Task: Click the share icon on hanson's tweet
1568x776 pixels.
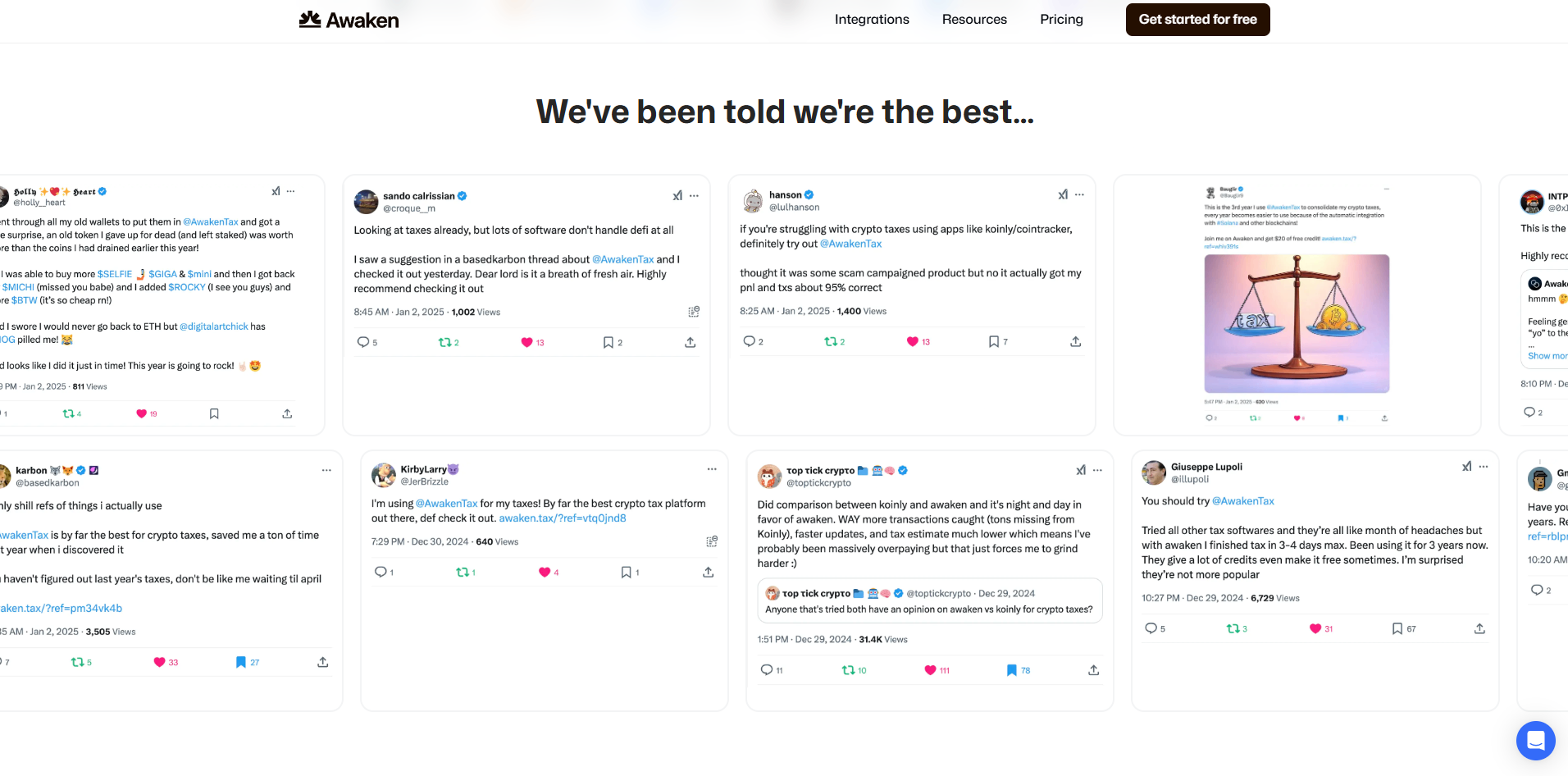Action: click(1075, 340)
